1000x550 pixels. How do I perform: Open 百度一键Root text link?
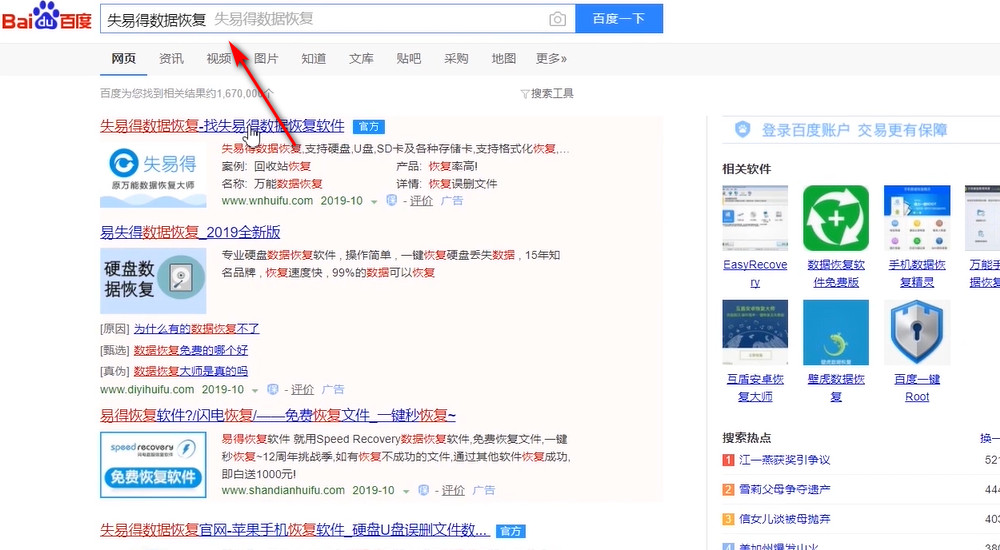click(916, 387)
